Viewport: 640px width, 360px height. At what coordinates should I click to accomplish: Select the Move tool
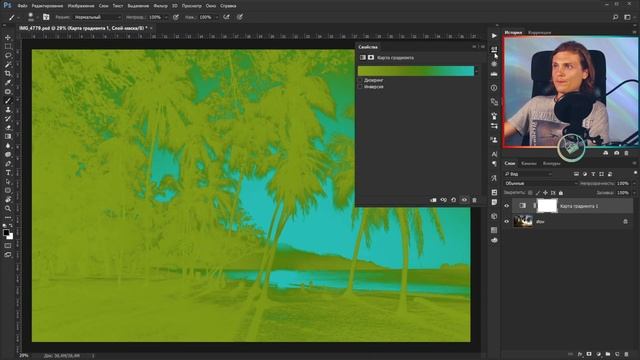click(8, 38)
